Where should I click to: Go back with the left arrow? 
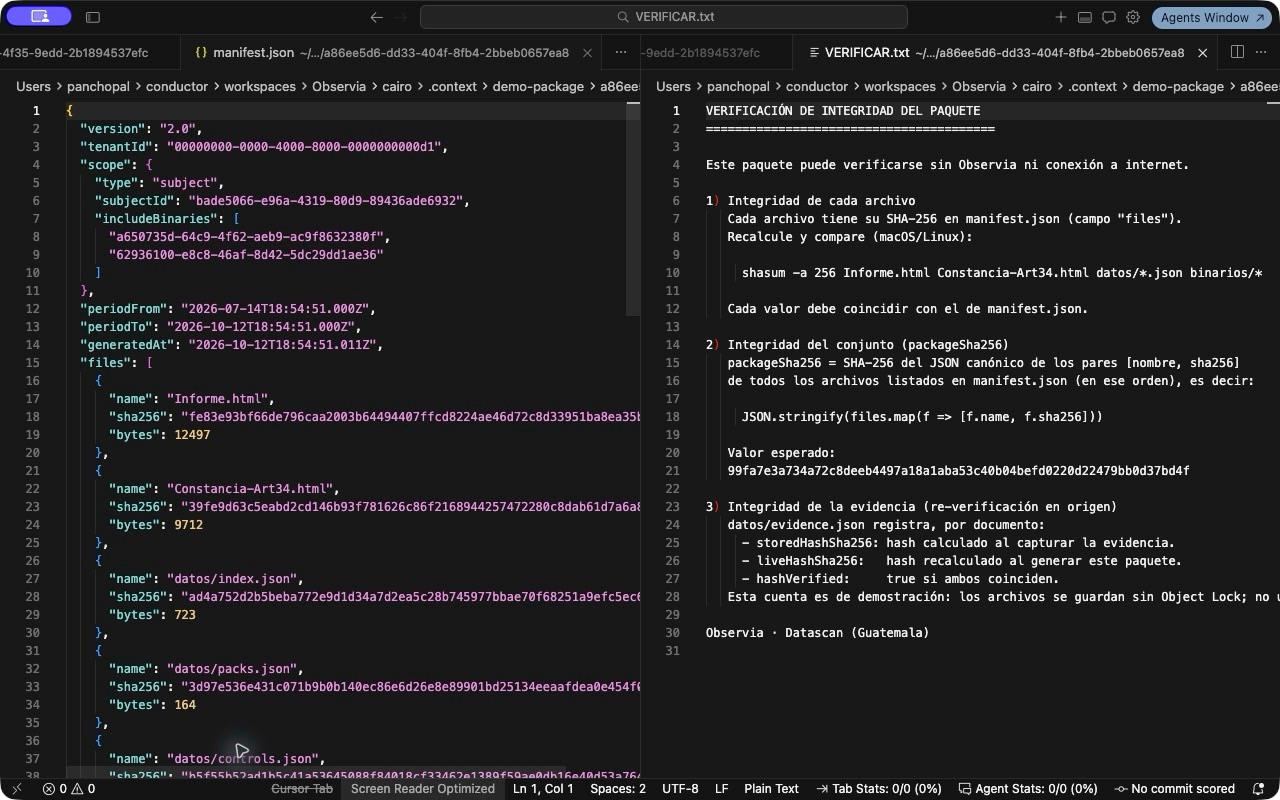click(377, 17)
